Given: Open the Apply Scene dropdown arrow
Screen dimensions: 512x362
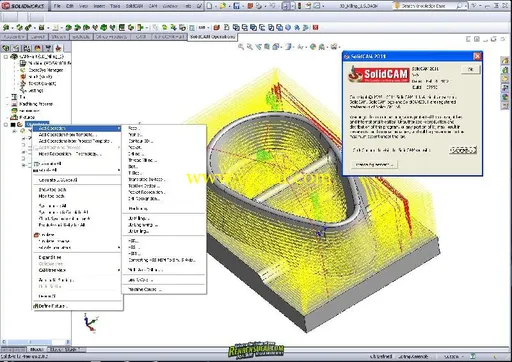Looking at the screenshot, I should (x=326, y=47).
